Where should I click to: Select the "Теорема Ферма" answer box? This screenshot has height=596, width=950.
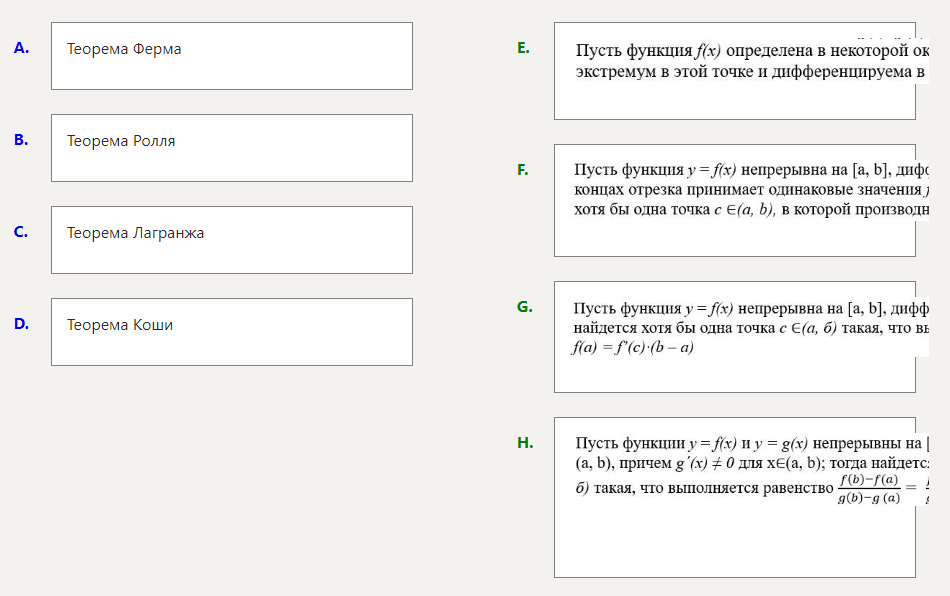pos(231,56)
